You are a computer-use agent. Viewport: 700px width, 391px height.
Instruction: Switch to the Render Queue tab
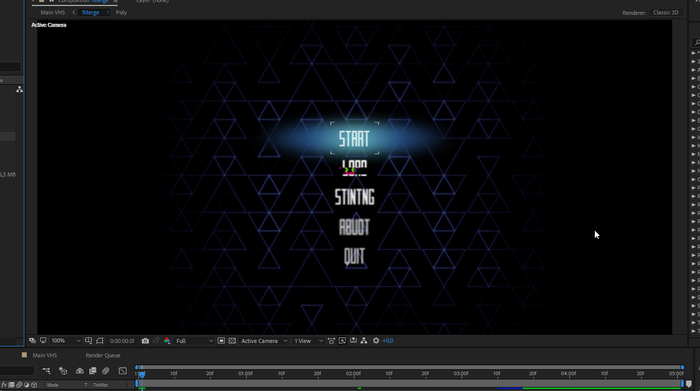tap(103, 356)
